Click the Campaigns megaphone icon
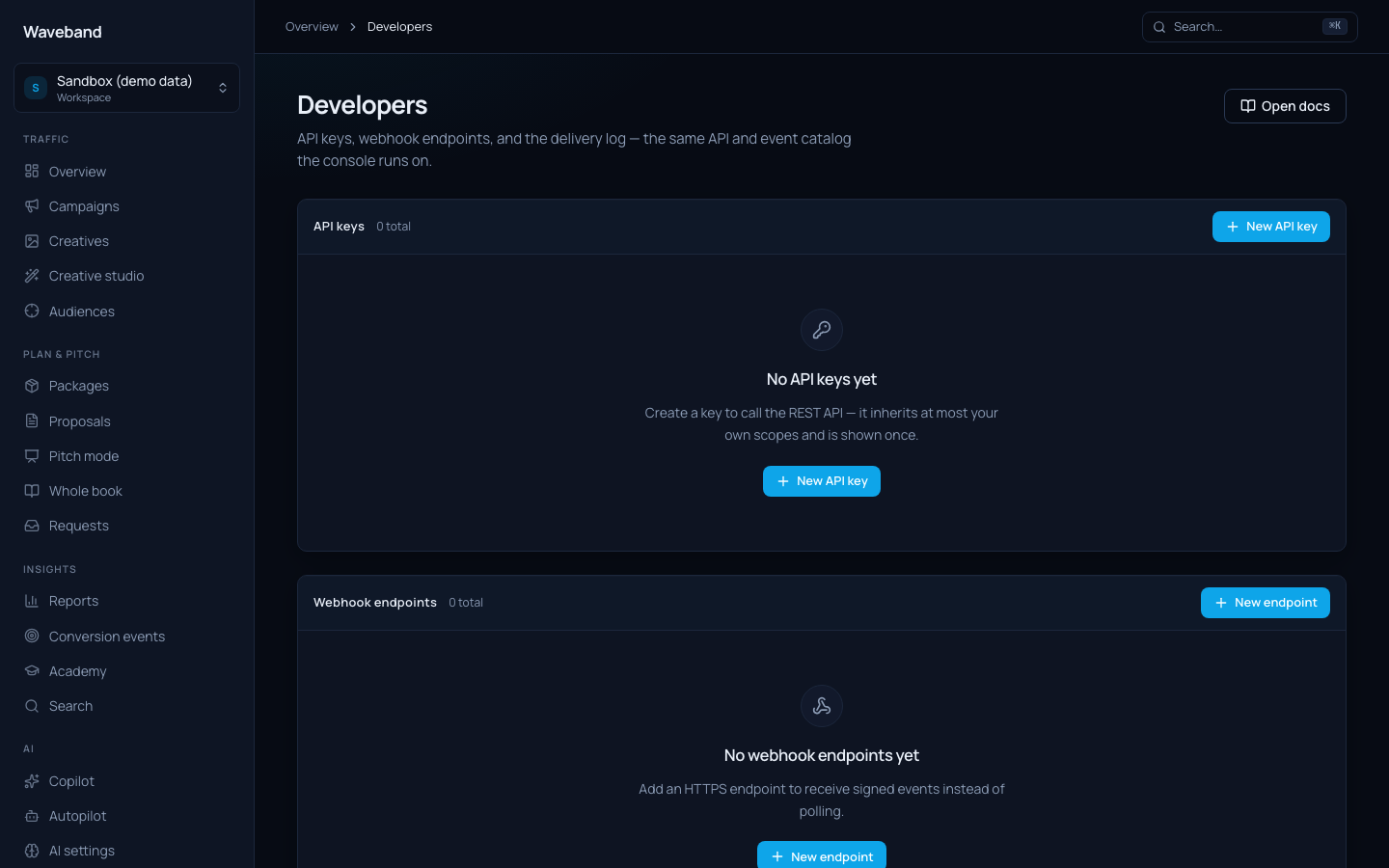The image size is (1389, 868). 32,205
